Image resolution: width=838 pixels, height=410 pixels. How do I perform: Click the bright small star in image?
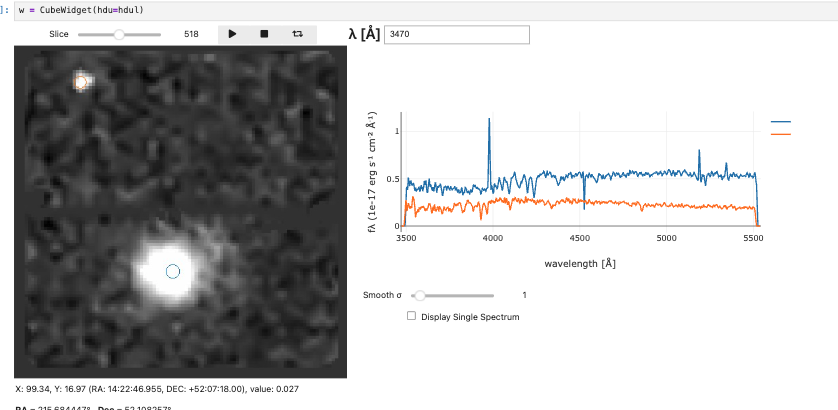tap(82, 81)
